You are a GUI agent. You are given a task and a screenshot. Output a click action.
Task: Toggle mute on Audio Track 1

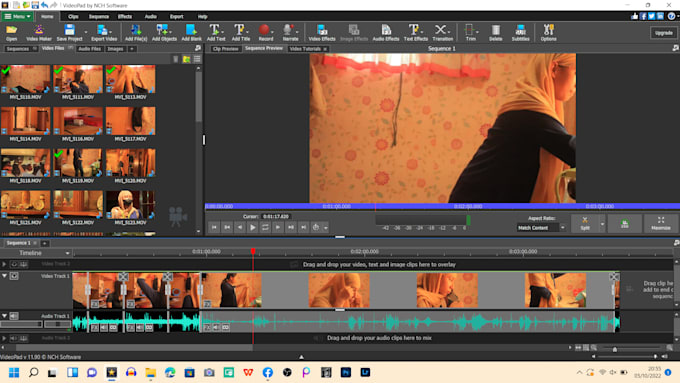[14, 316]
